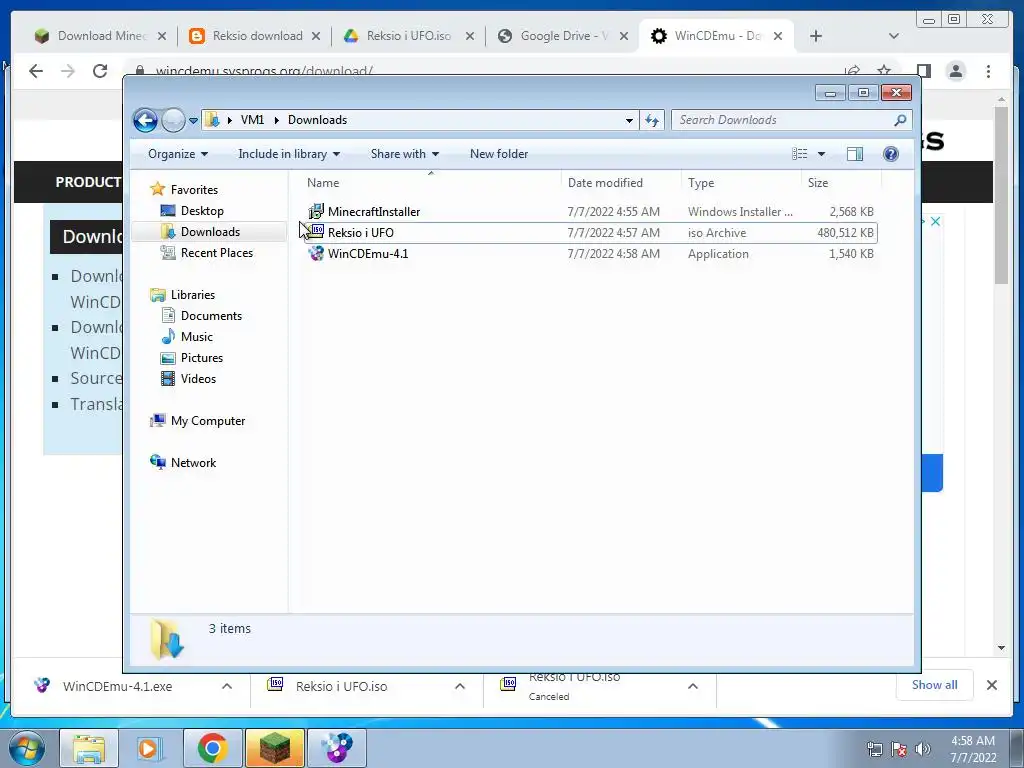Reload the page in Chrome
Image resolution: width=1024 pixels, height=768 pixels.
coord(100,71)
